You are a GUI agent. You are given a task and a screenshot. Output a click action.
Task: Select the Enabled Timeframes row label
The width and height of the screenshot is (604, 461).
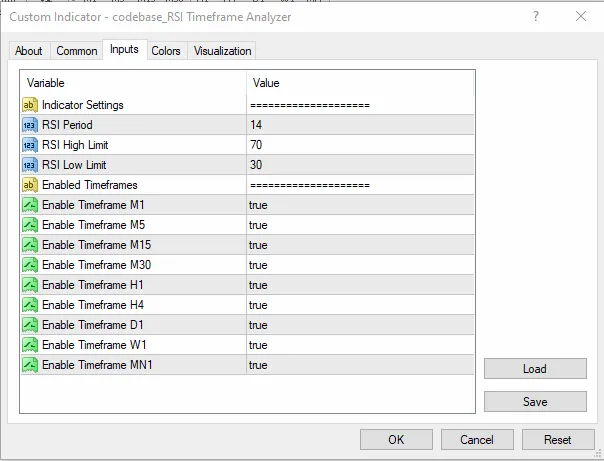click(x=90, y=185)
